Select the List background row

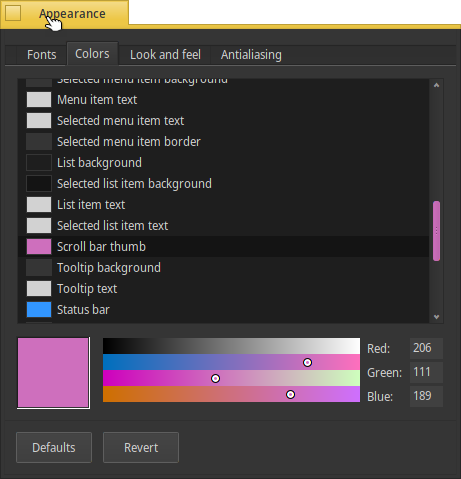223,163
